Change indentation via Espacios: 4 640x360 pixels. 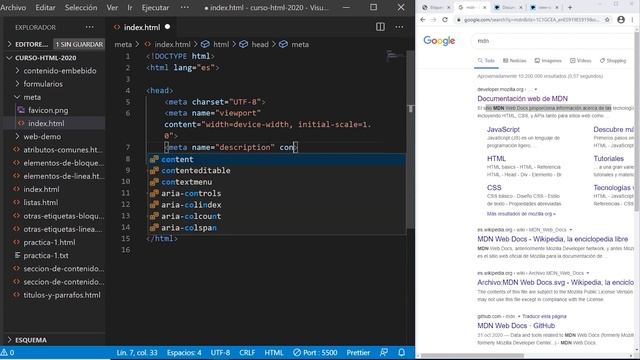184,352
